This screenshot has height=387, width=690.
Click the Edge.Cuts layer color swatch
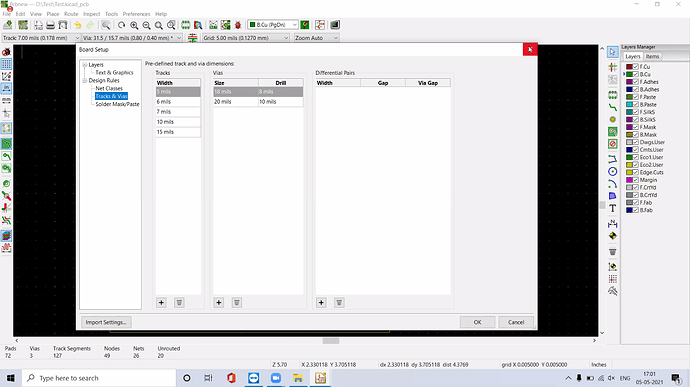(x=629, y=173)
